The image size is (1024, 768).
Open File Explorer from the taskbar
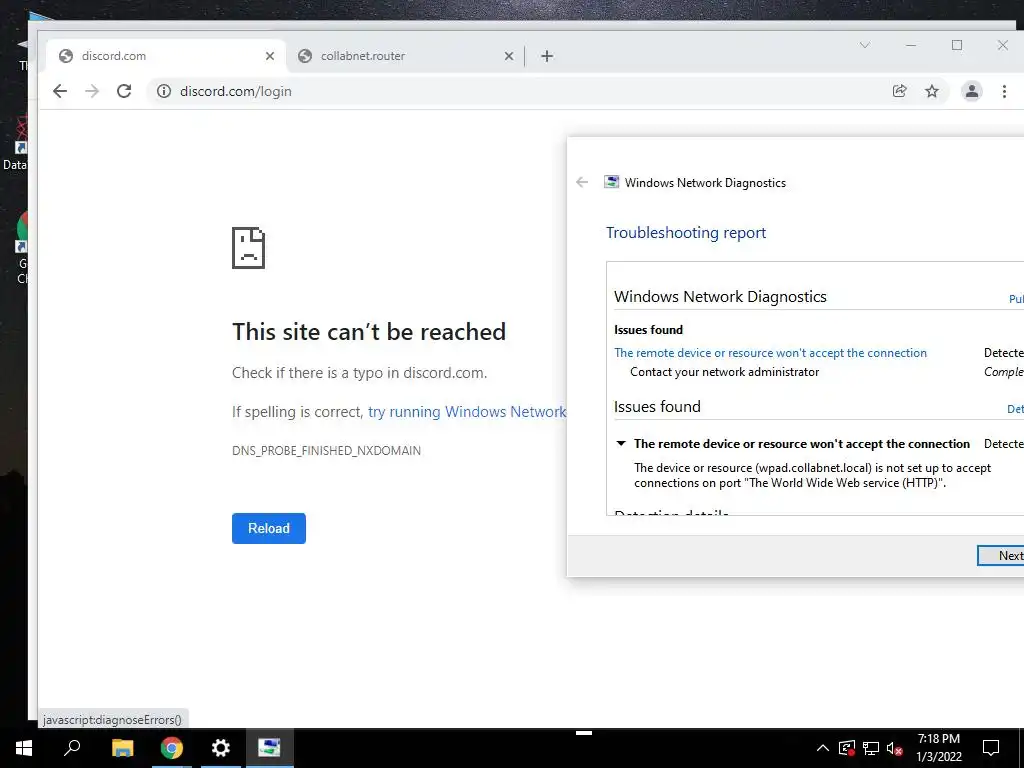tap(122, 748)
